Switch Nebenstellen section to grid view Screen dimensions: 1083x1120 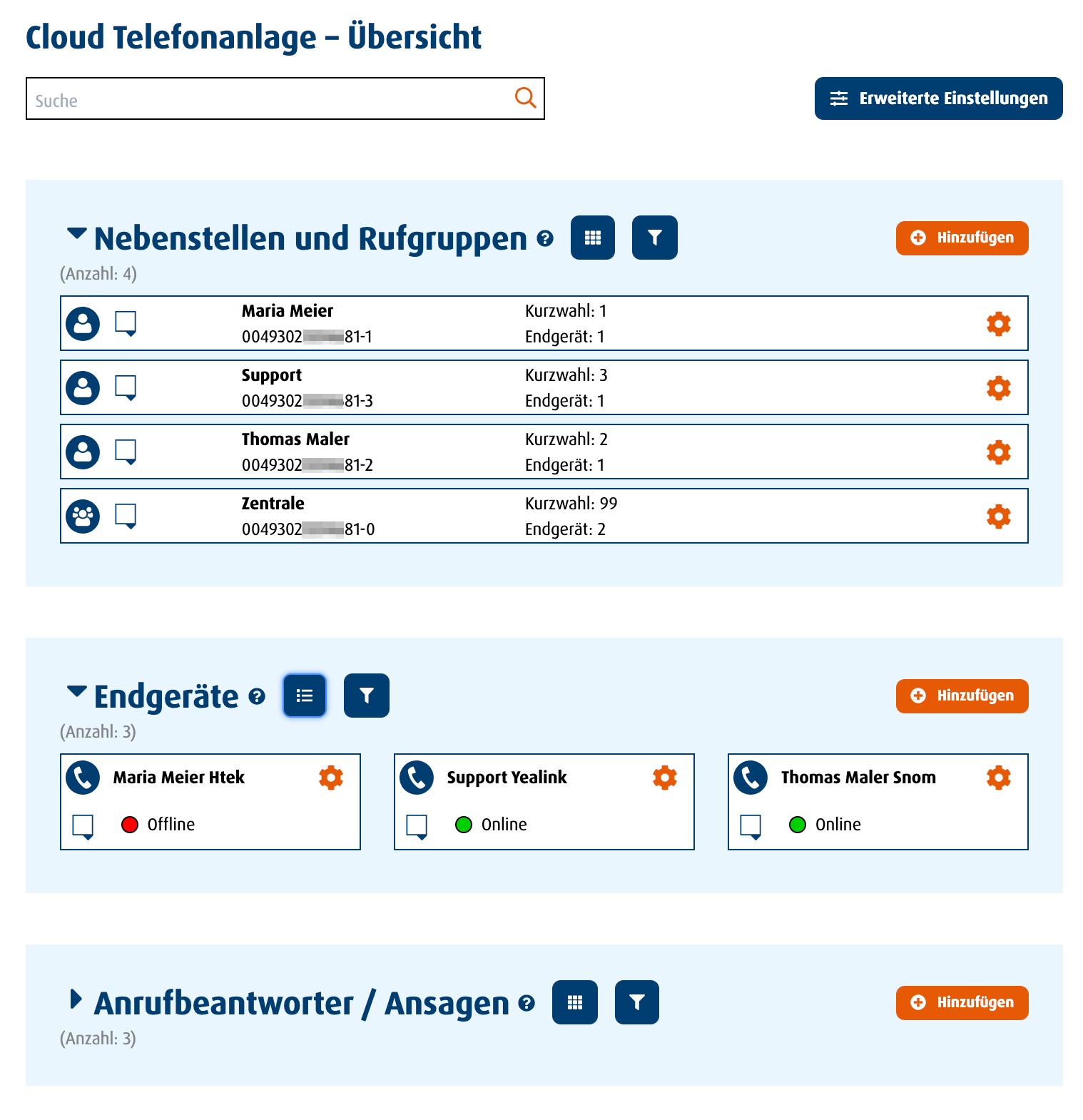593,238
